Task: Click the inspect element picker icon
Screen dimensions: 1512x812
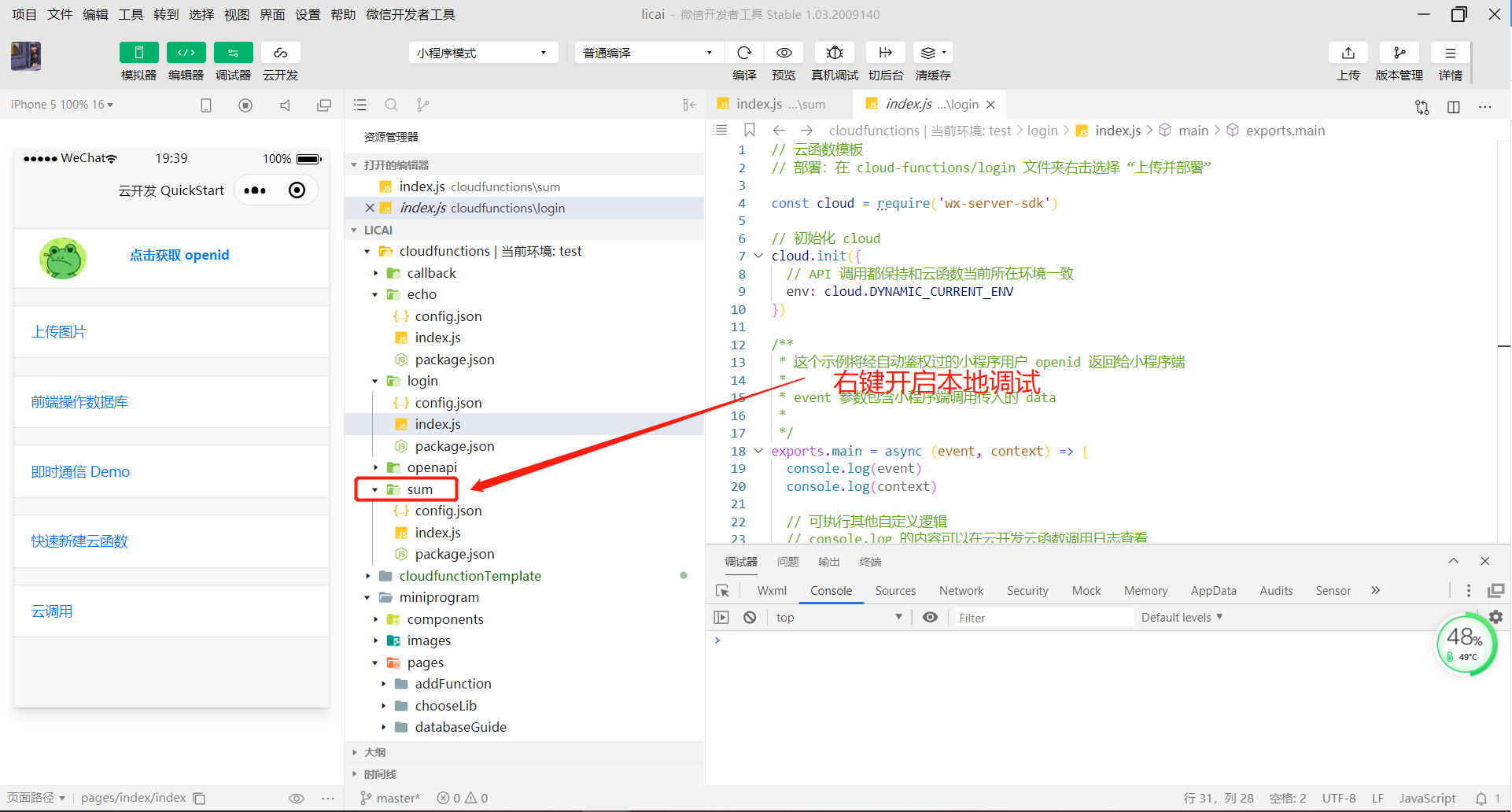Action: click(723, 591)
